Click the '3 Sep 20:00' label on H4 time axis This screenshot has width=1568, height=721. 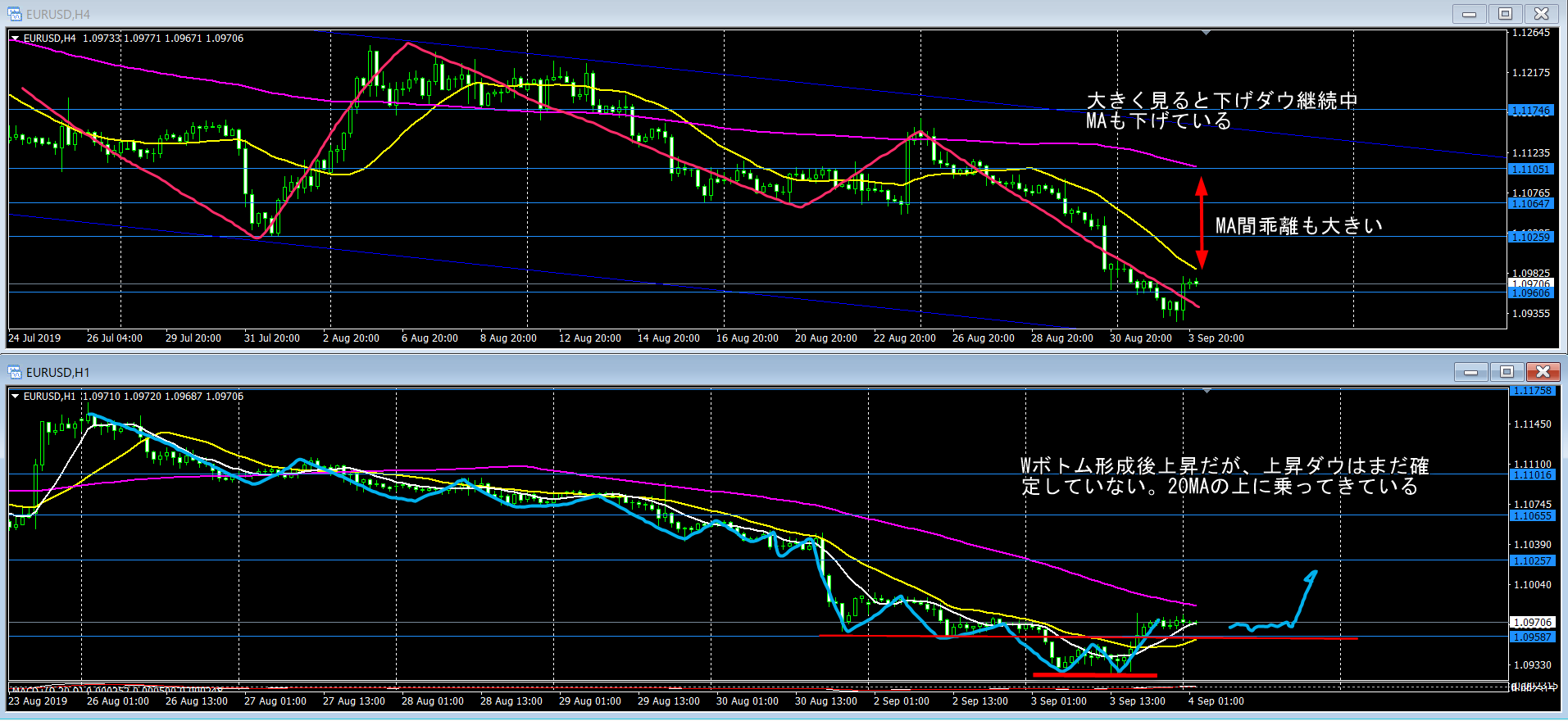point(1216,338)
